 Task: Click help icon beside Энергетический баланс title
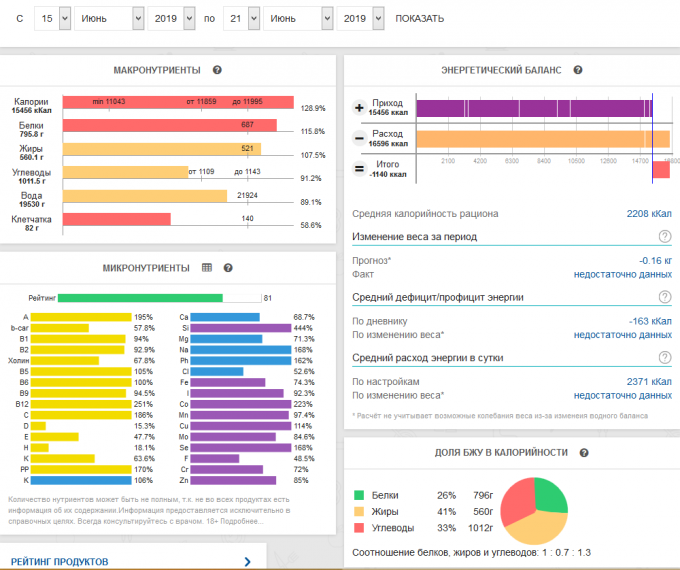pyautogui.click(x=578, y=70)
